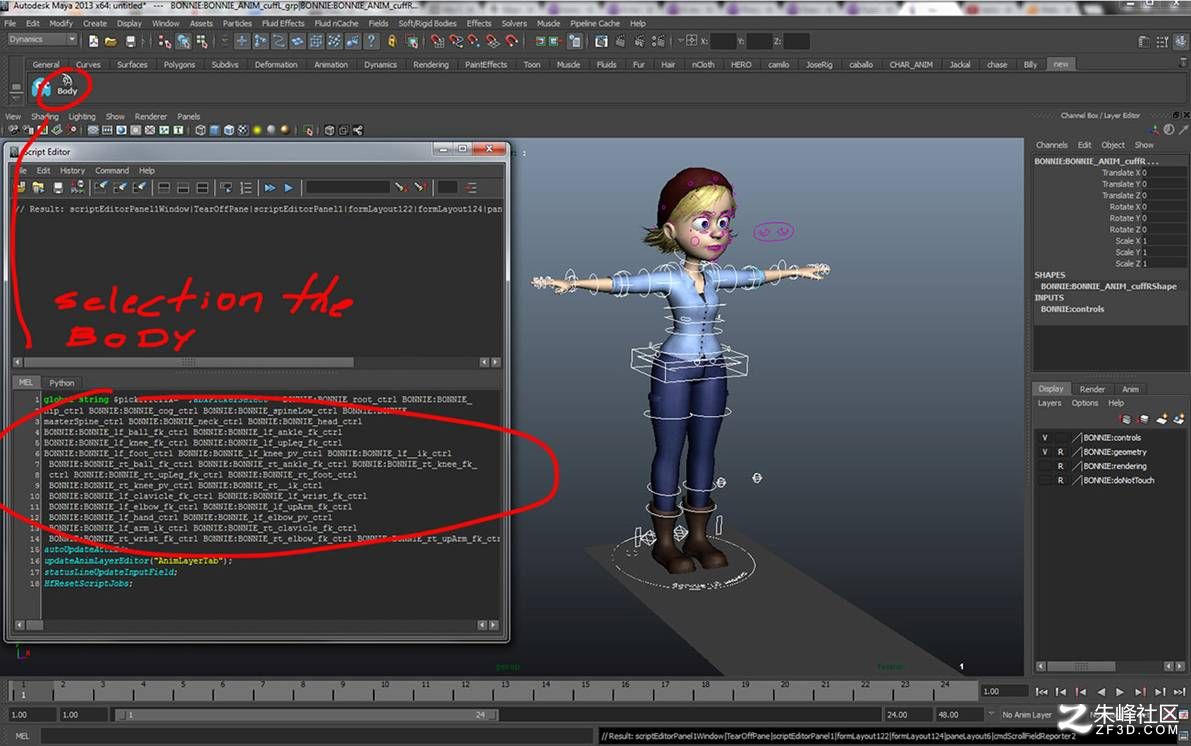Toggle the lock selection padlock icon
Screen dimensions: 1191x746
[392, 41]
